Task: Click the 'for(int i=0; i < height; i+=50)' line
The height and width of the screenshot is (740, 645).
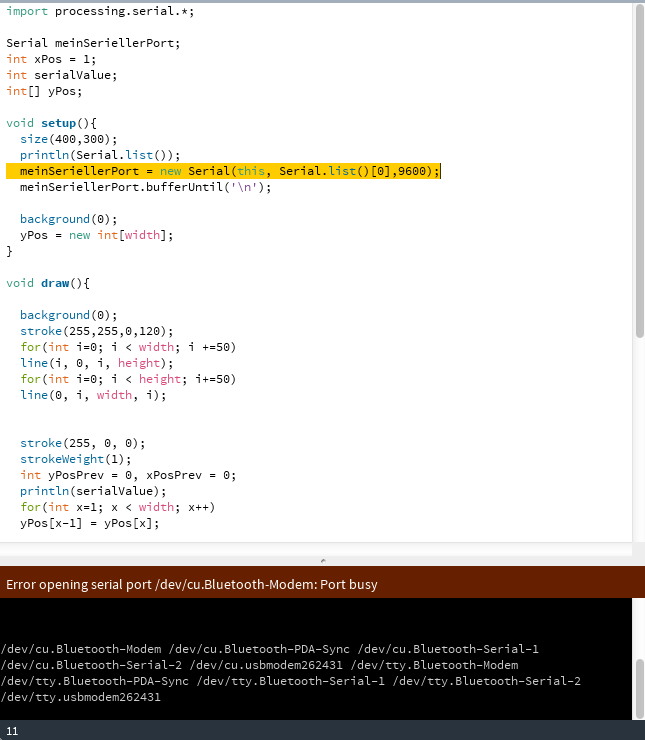Action: point(128,379)
